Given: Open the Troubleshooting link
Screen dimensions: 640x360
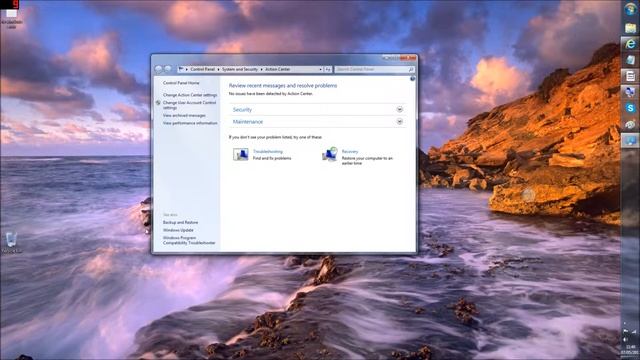Looking at the screenshot, I should 268,151.
